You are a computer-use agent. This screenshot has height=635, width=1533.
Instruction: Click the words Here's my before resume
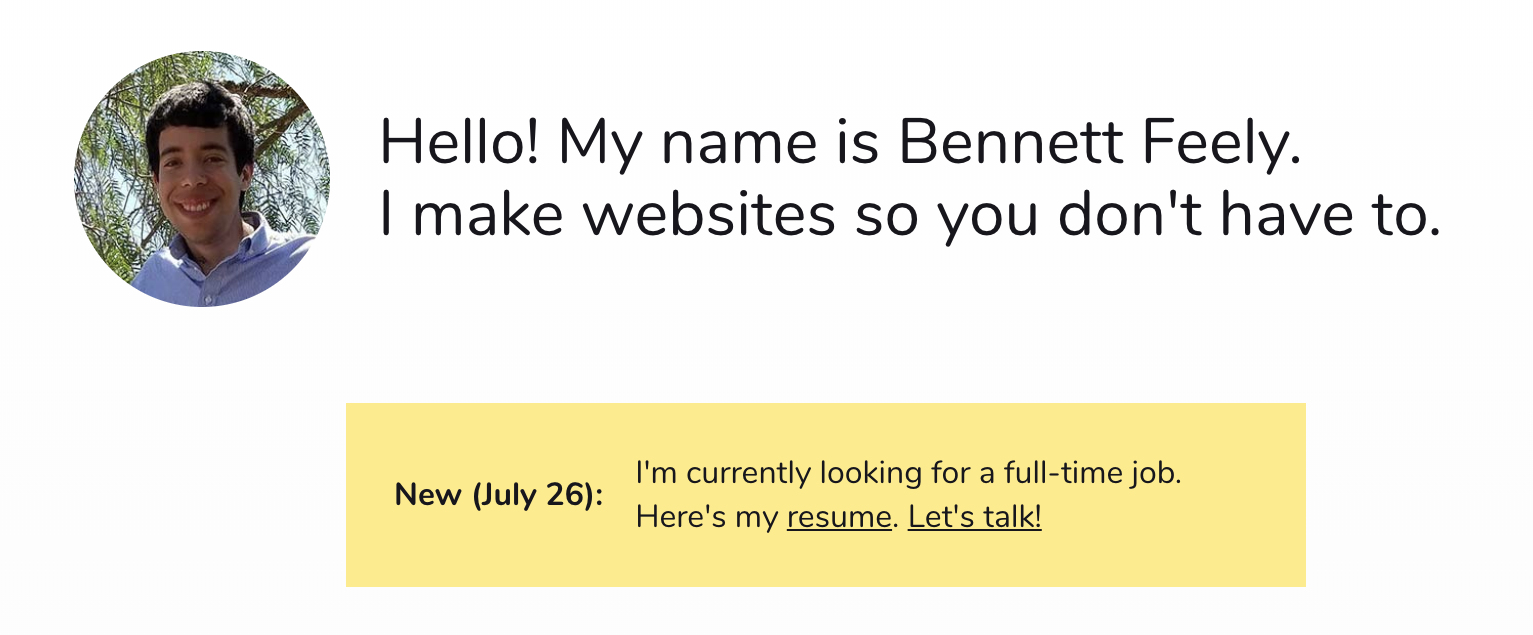pos(707,517)
